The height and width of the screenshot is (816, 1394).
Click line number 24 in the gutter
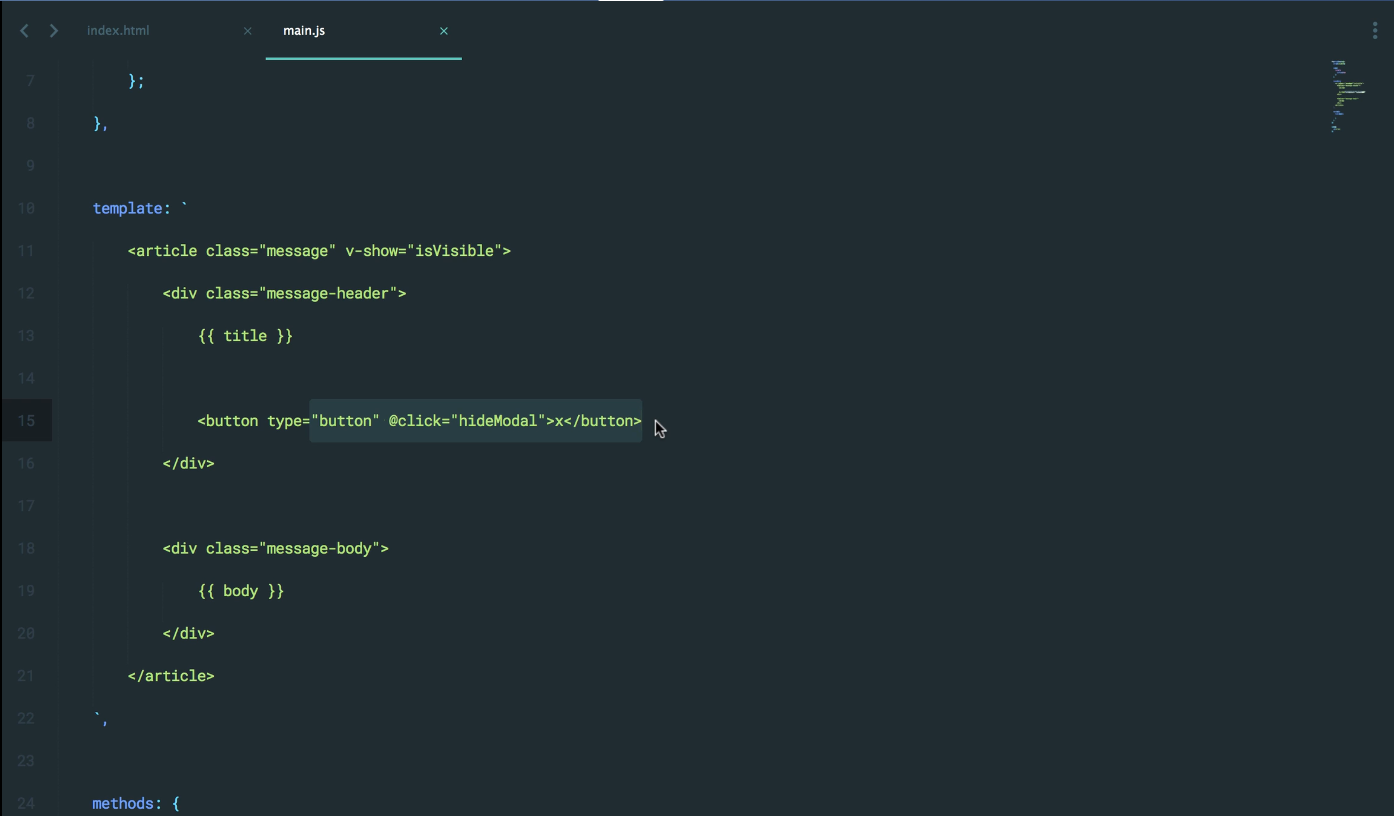click(26, 804)
